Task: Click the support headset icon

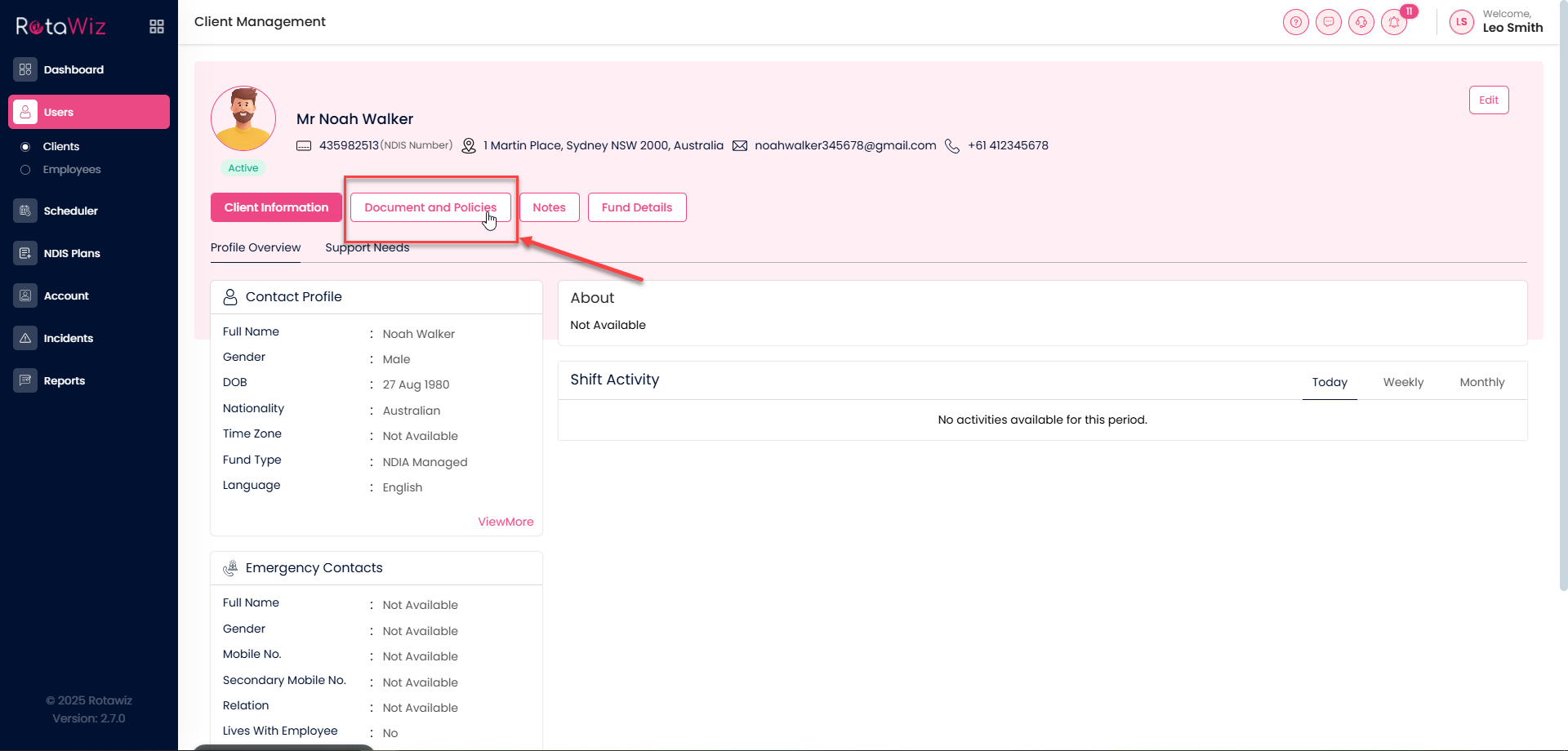Action: [1361, 22]
